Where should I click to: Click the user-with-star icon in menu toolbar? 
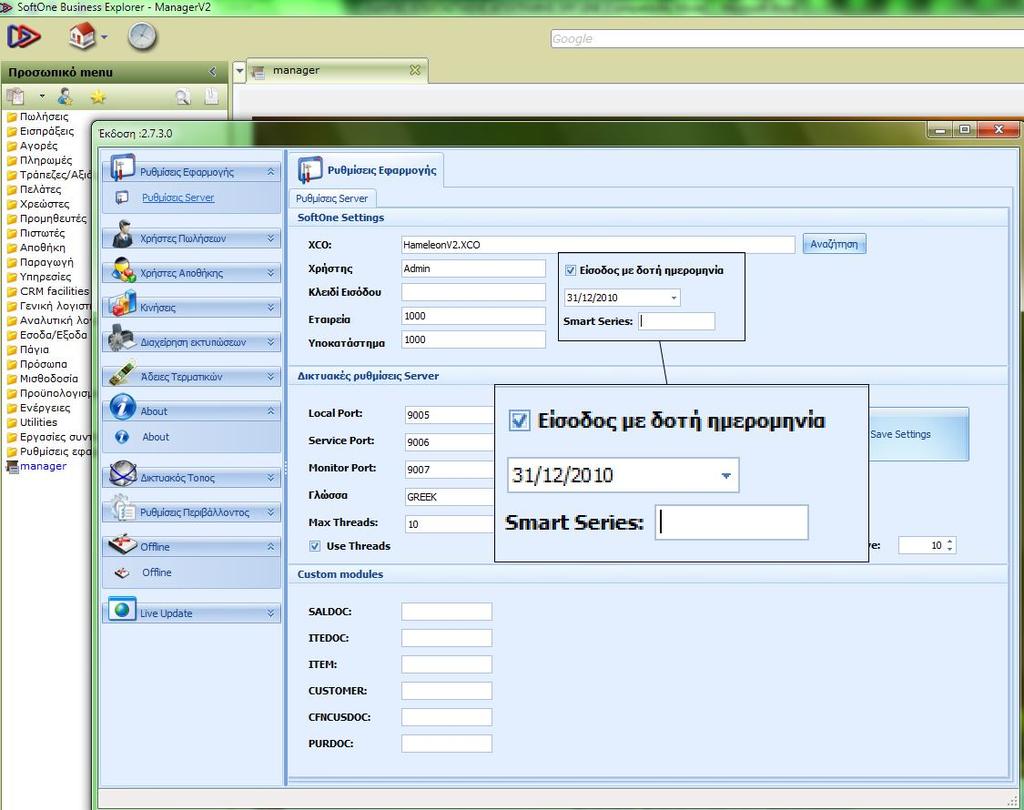tap(65, 97)
